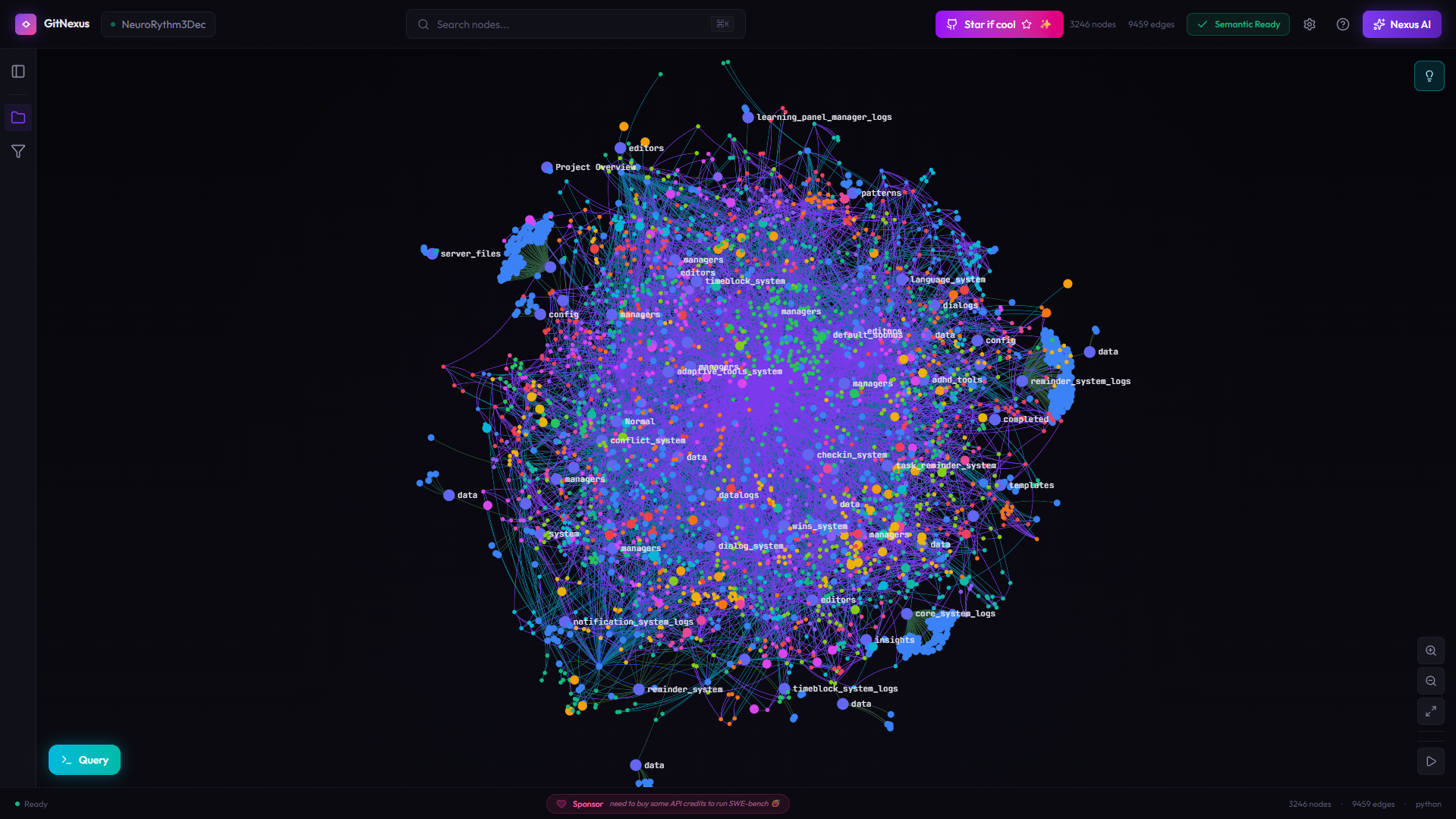
Task: Open the help dialog
Action: 1342,24
